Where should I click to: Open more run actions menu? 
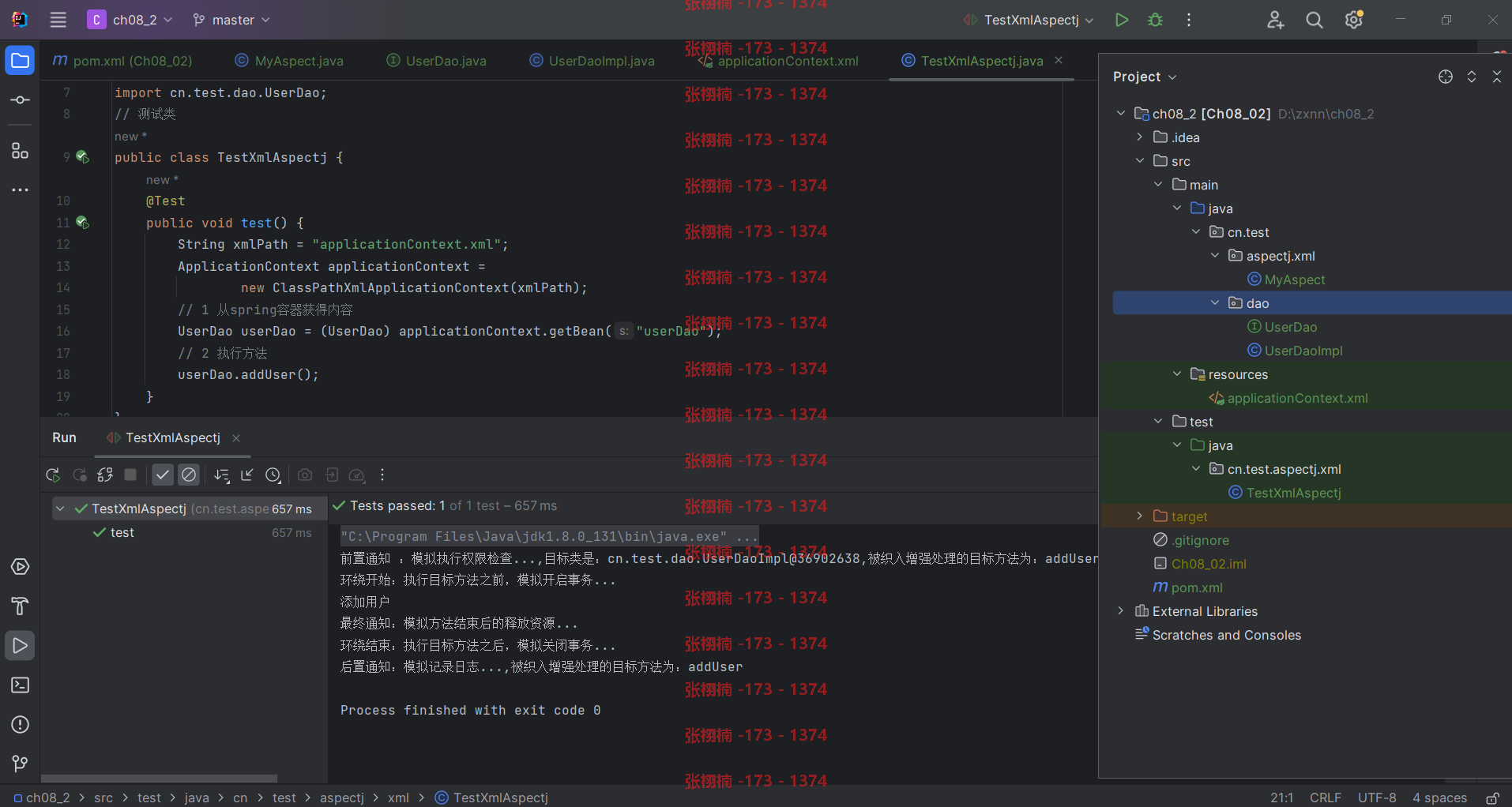(x=1189, y=20)
